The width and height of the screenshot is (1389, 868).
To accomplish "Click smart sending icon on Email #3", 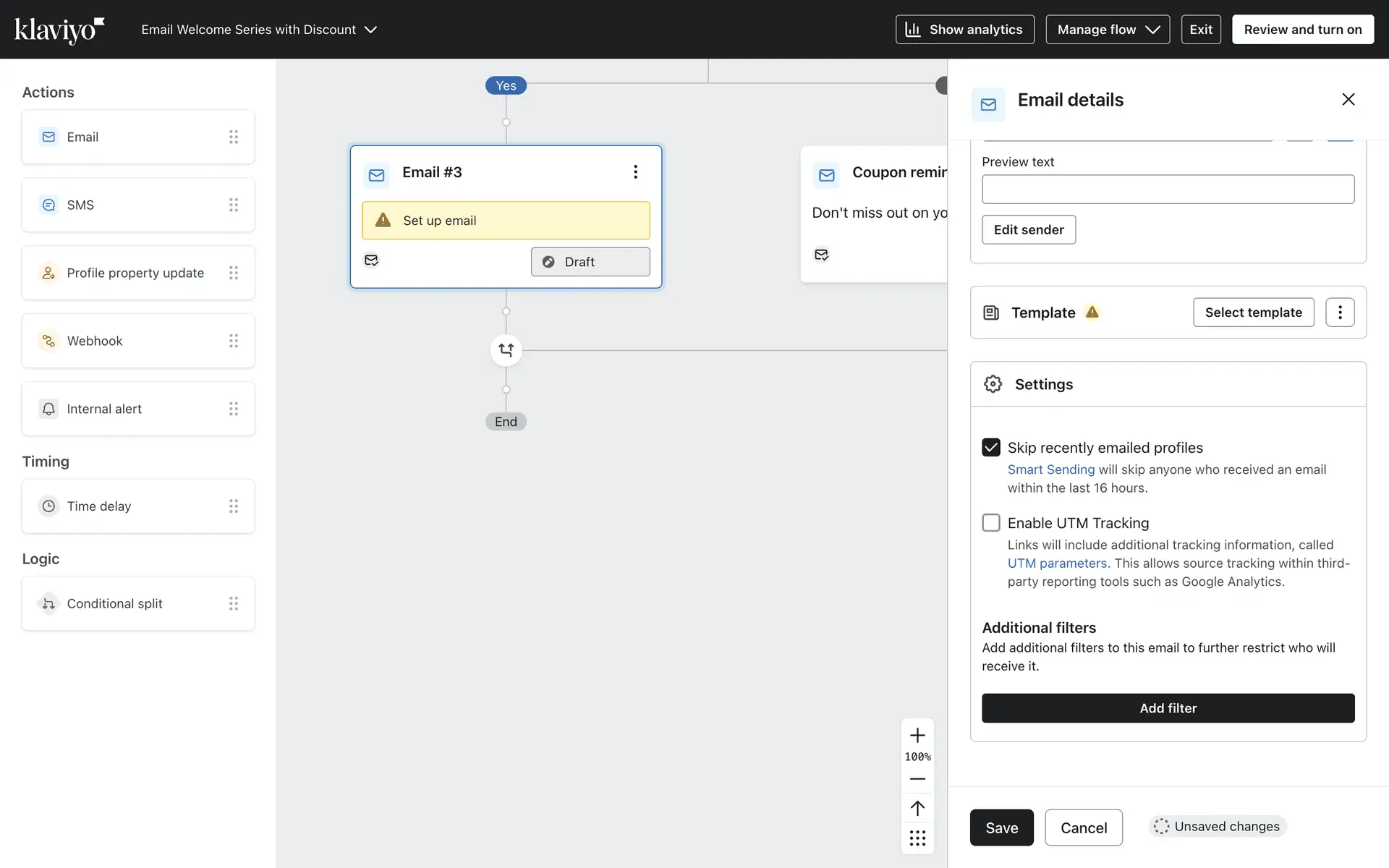I will tap(371, 260).
